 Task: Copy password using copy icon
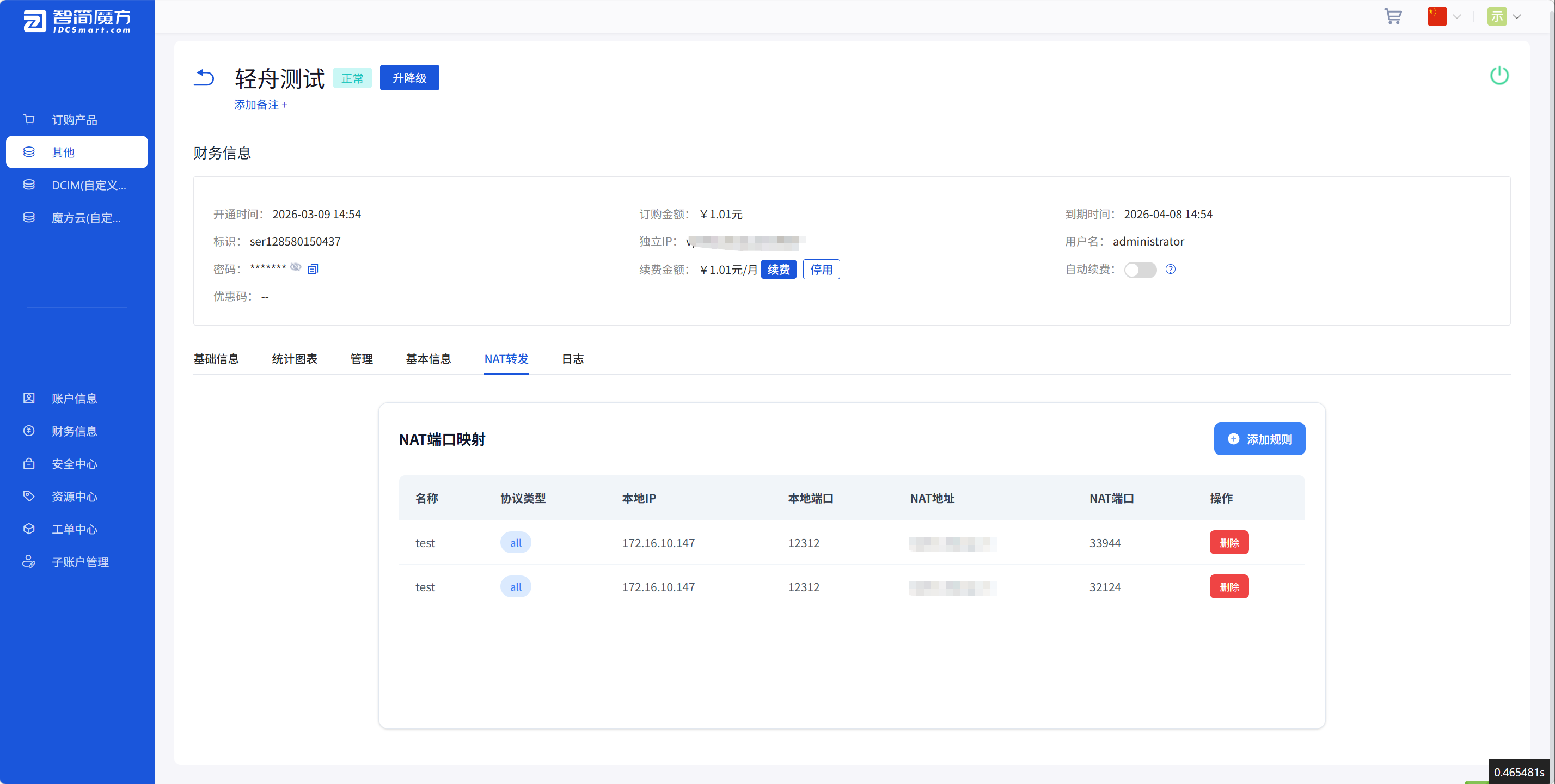point(313,269)
